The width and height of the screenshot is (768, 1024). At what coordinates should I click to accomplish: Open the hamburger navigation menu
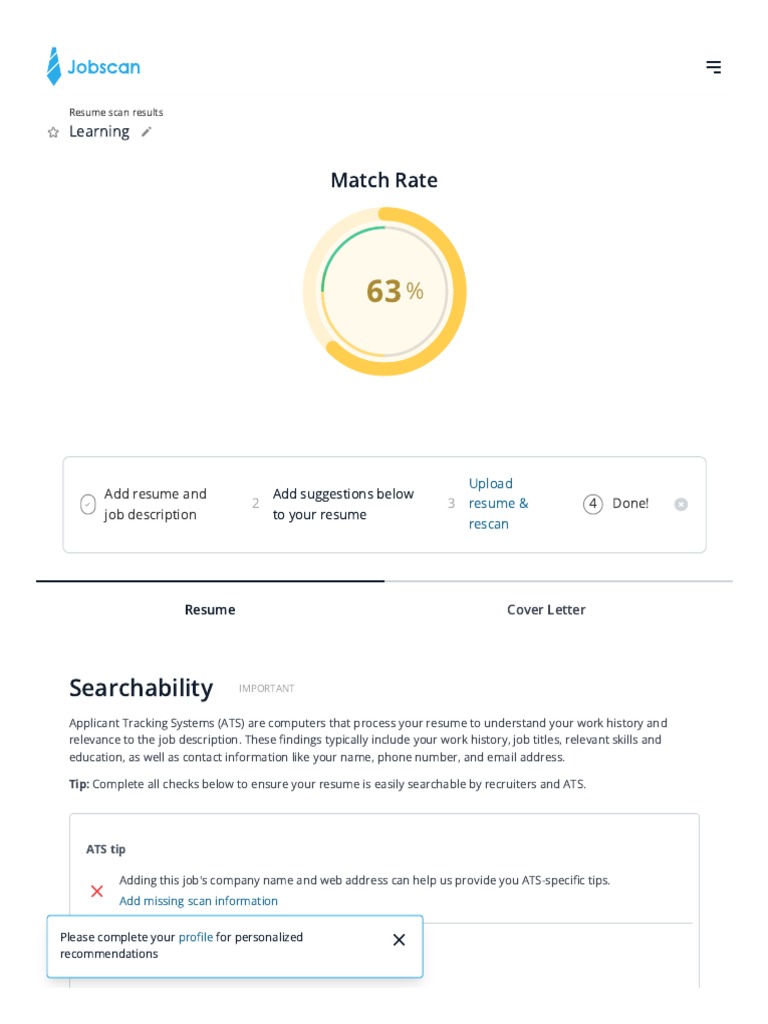[x=713, y=67]
